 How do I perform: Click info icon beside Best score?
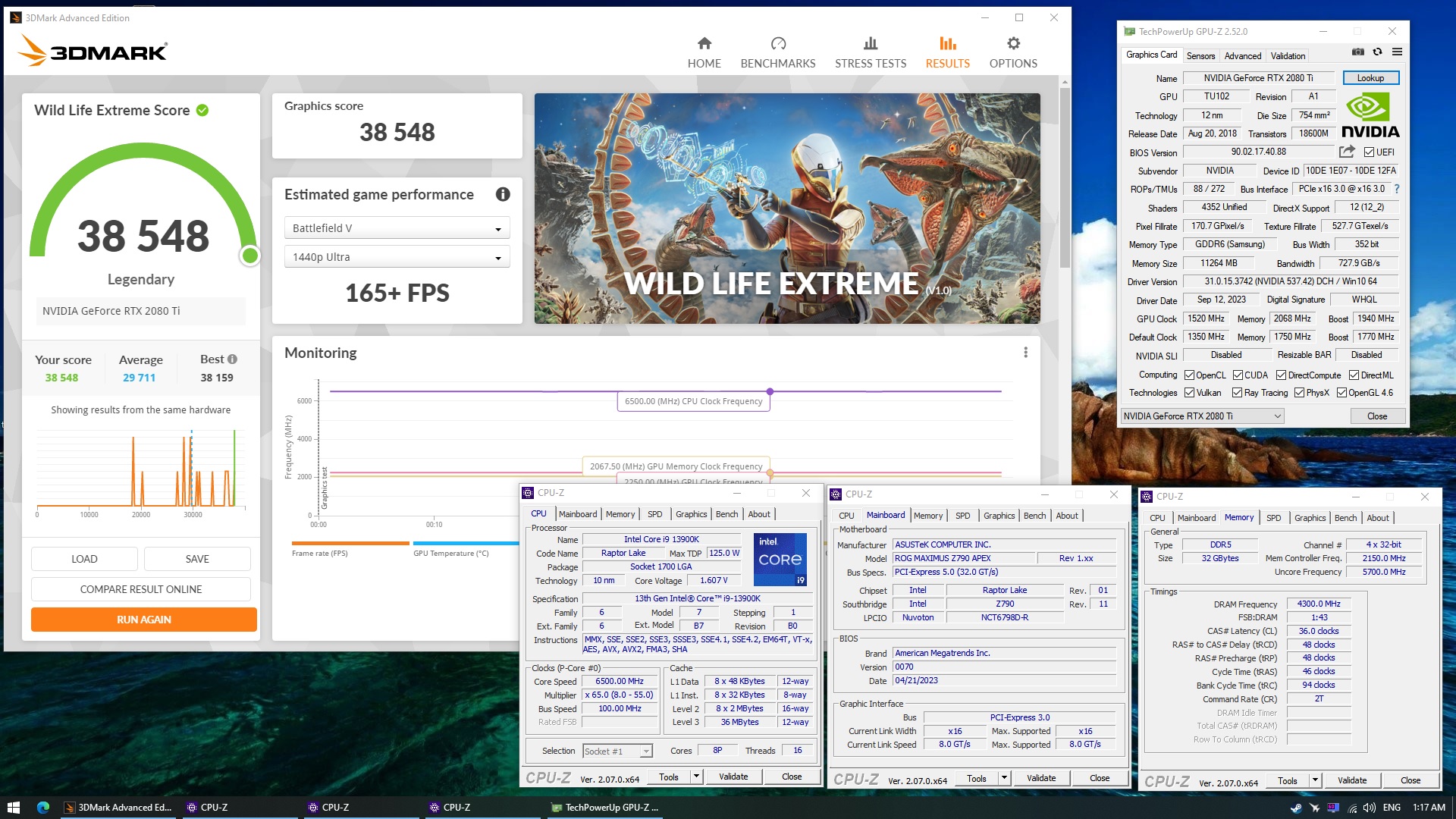click(x=232, y=359)
